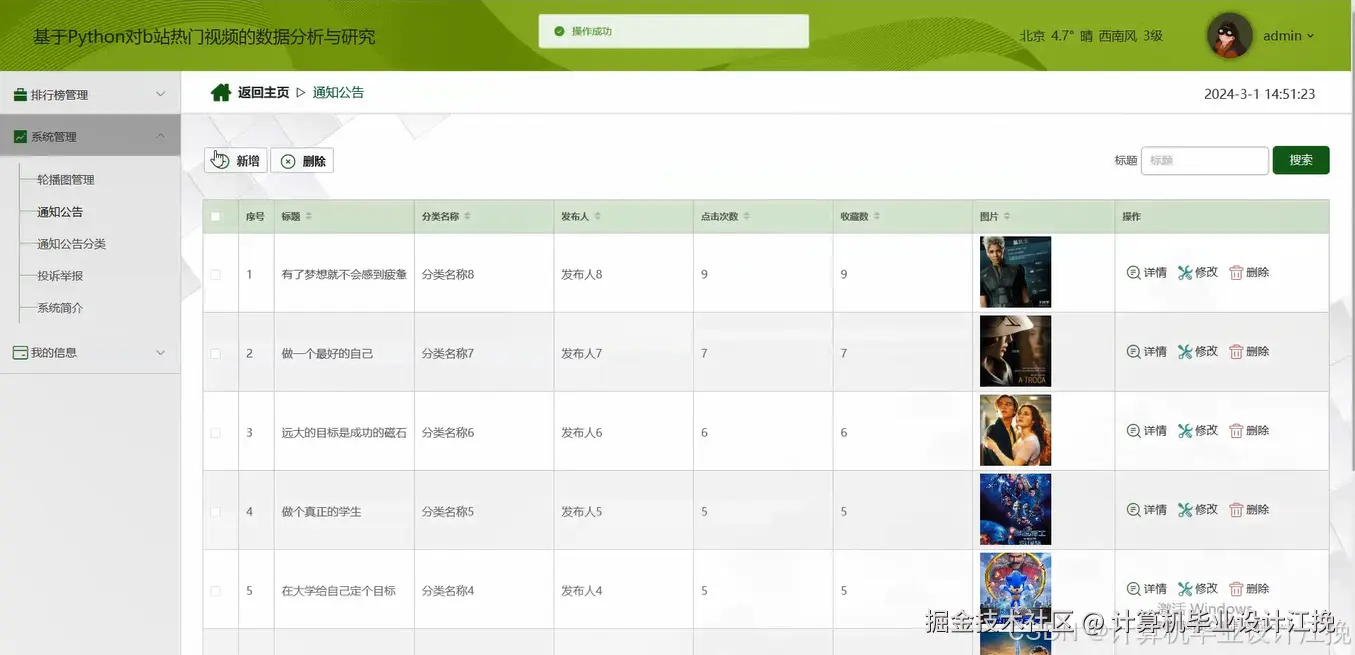Click title 有了梦想就不会感到疲惫
The width and height of the screenshot is (1355, 655).
tap(344, 275)
